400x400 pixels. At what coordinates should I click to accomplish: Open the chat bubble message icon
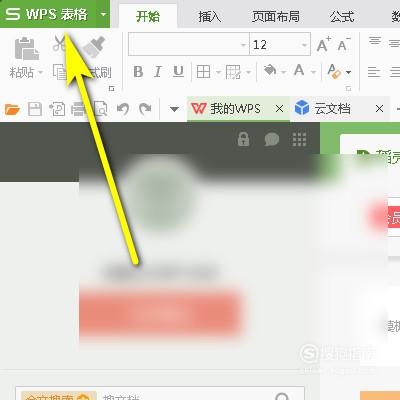pyautogui.click(x=272, y=139)
